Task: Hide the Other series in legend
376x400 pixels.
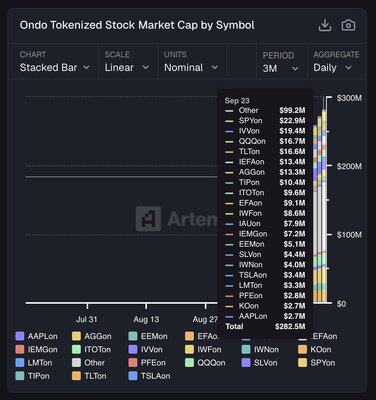Action: pyautogui.click(x=89, y=363)
